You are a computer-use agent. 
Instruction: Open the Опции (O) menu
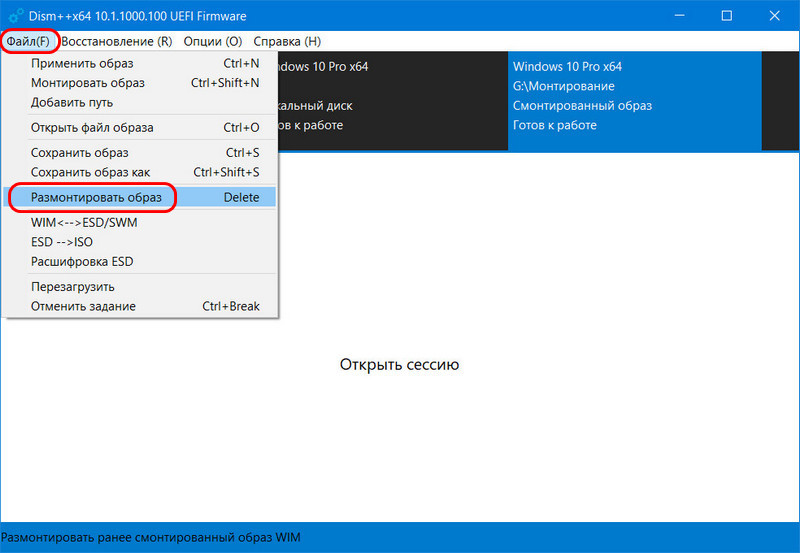click(213, 41)
